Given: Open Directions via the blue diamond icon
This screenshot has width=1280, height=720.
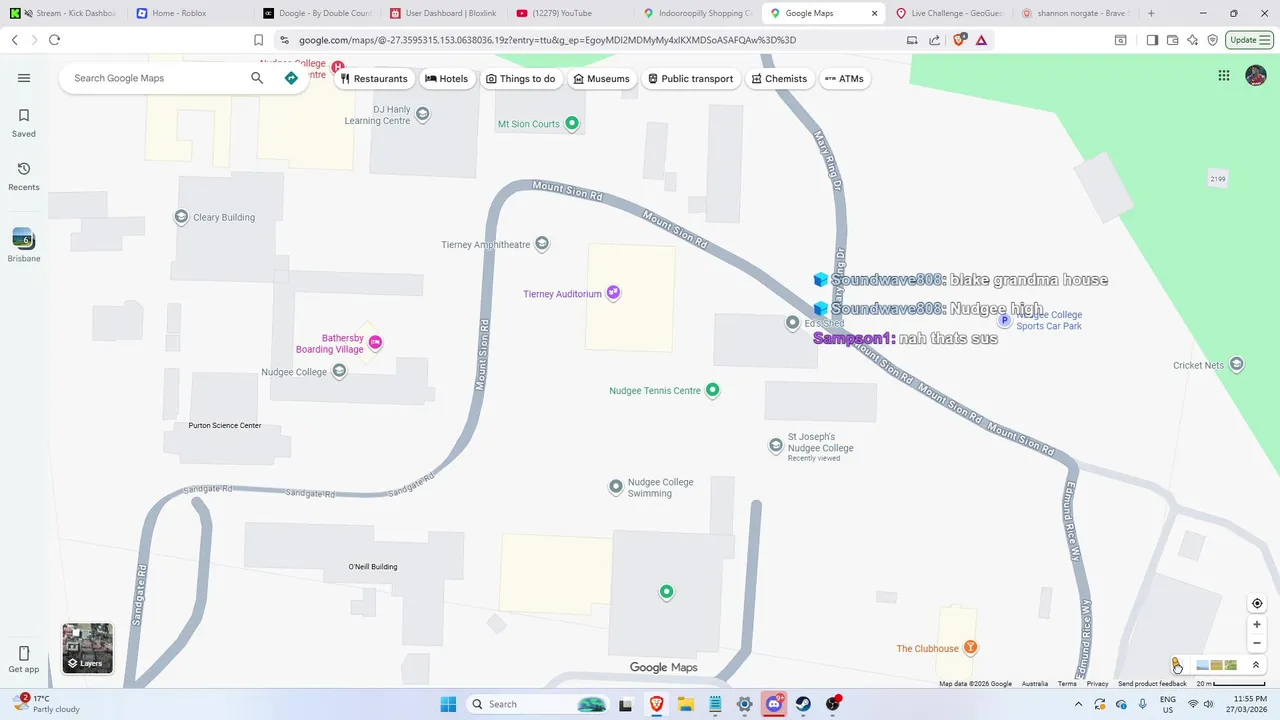Looking at the screenshot, I should [x=291, y=78].
